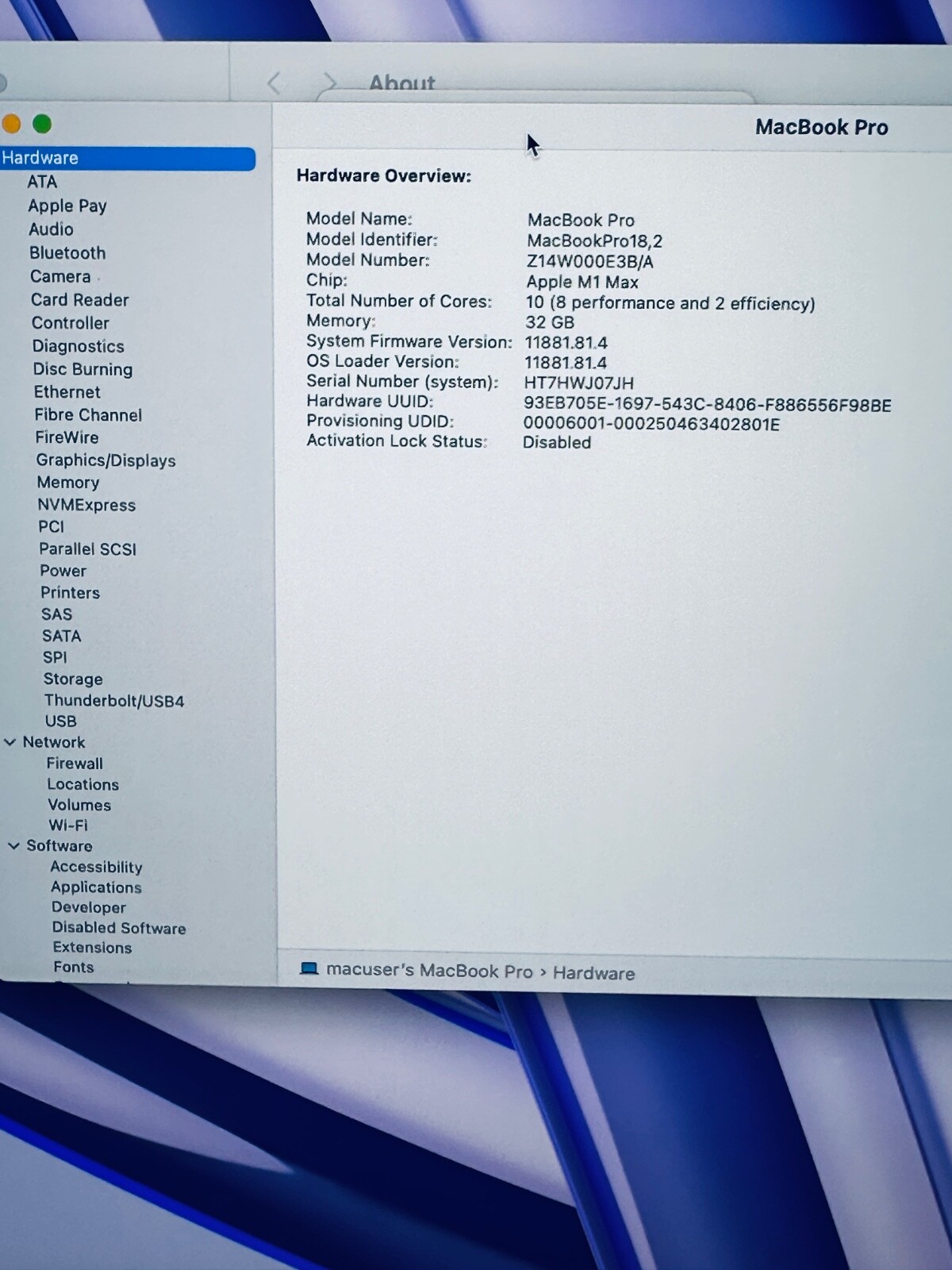Click the green zoom window button
Image resolution: width=952 pixels, height=1270 pixels.
pos(42,124)
